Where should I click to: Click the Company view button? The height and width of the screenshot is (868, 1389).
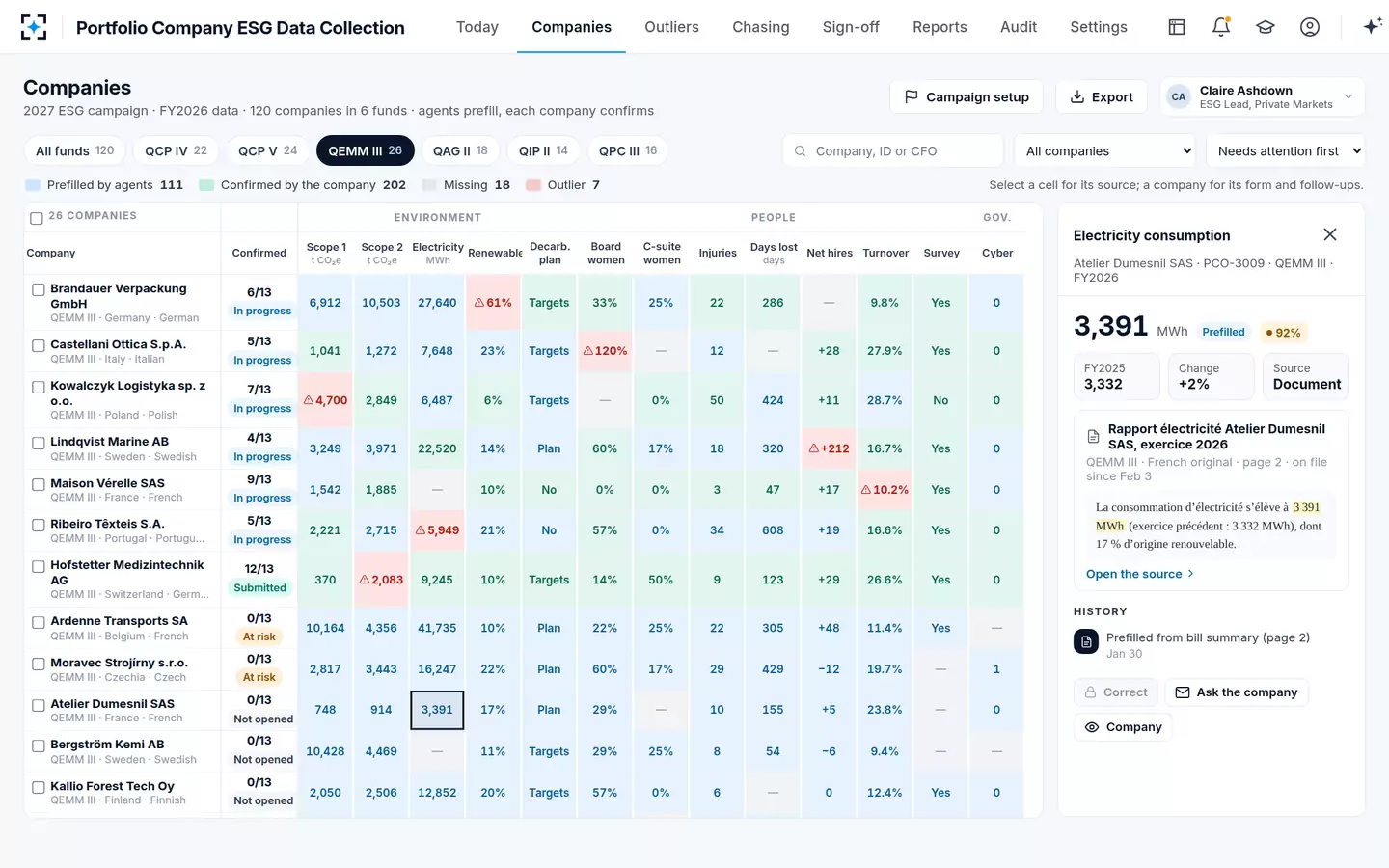1123,727
